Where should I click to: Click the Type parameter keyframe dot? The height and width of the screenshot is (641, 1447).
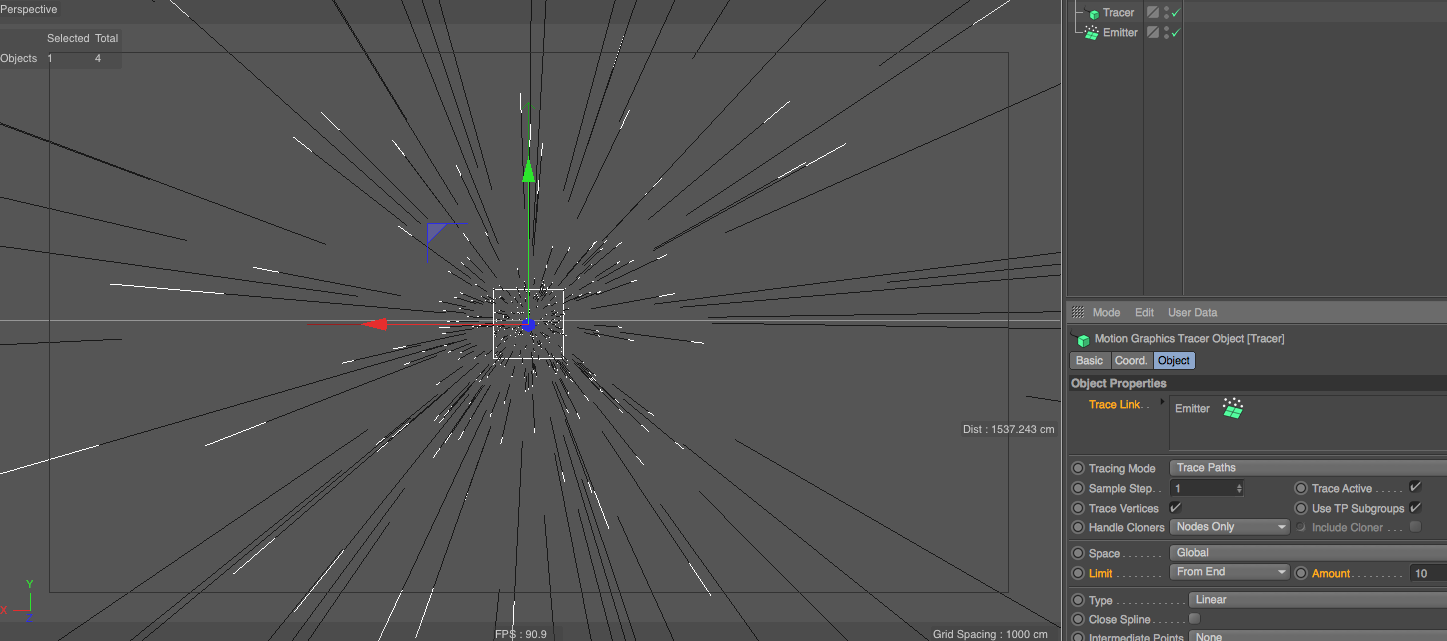click(1078, 600)
